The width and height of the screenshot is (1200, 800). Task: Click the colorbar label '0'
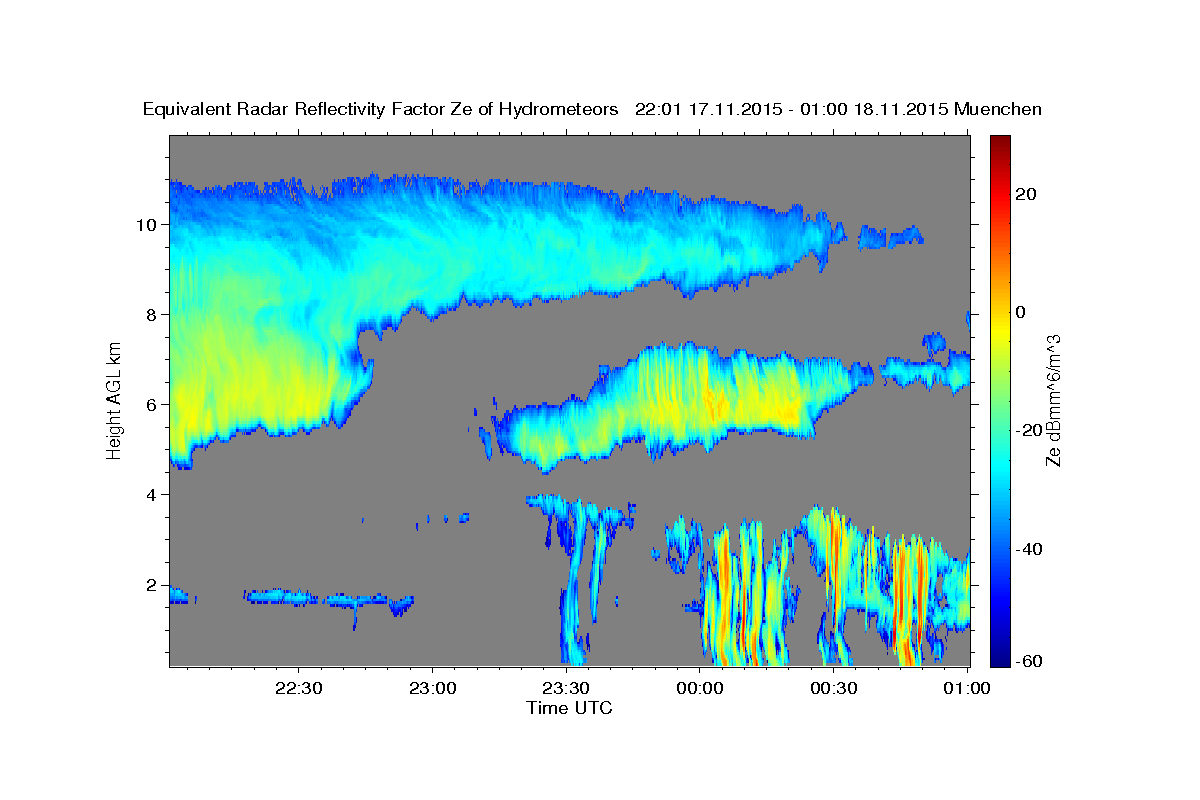[1022, 312]
